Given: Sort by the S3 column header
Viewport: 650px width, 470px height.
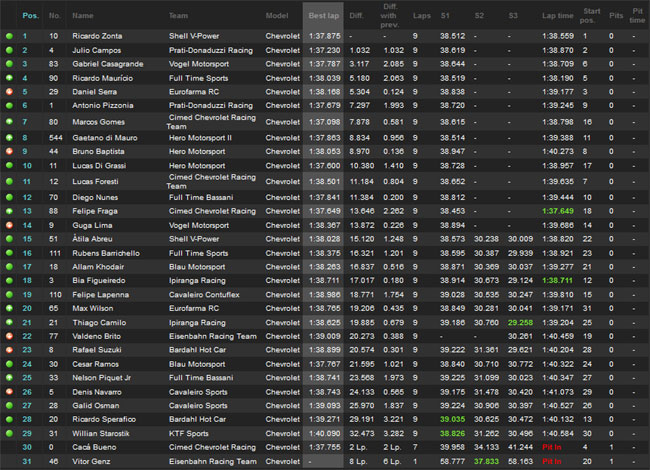Looking at the screenshot, I should pos(513,16).
